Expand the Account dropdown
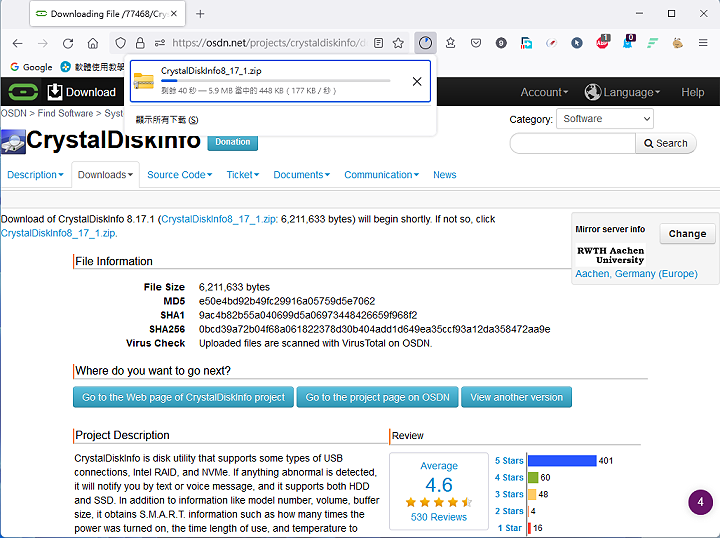The image size is (726, 542). pyautogui.click(x=544, y=93)
